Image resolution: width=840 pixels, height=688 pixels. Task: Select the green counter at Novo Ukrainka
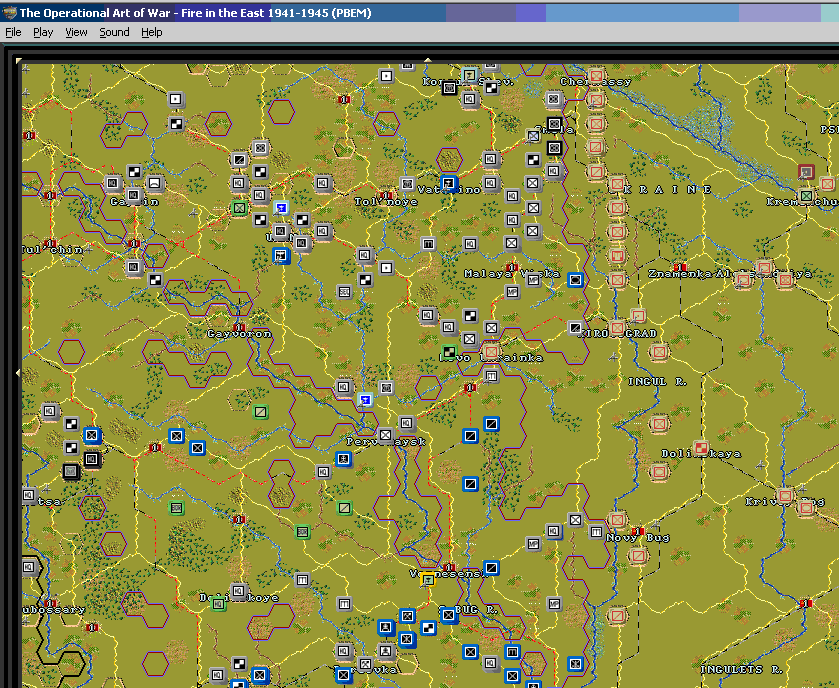[x=449, y=352]
